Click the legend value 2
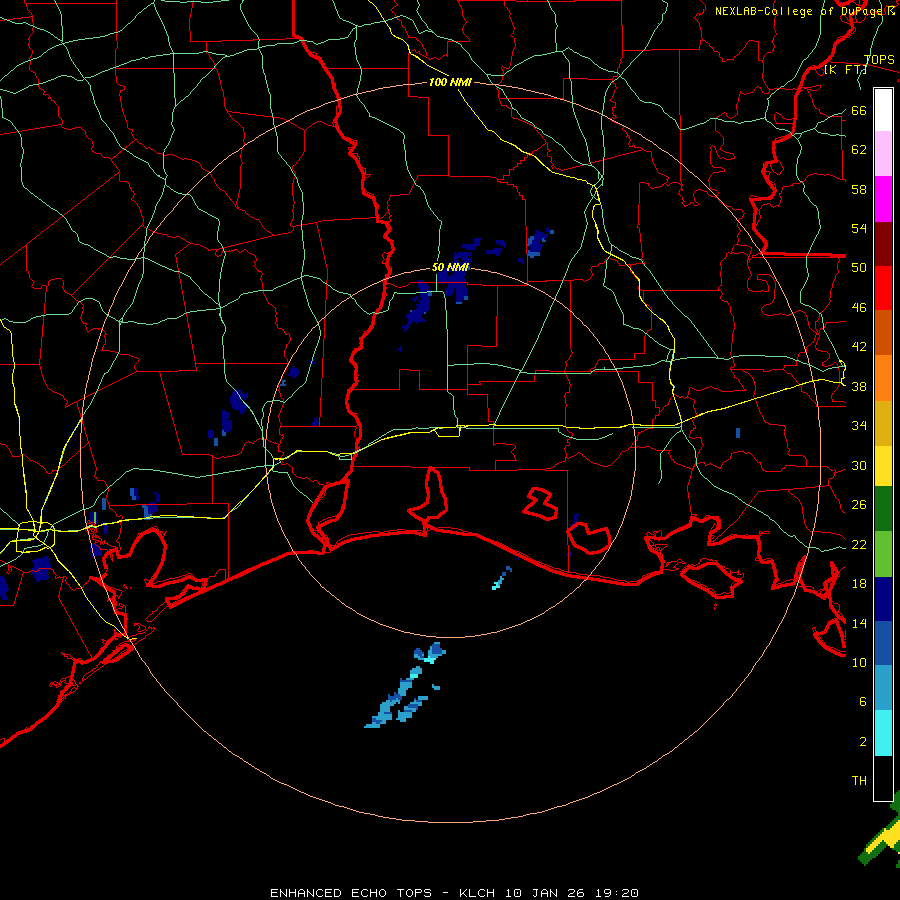 click(862, 741)
